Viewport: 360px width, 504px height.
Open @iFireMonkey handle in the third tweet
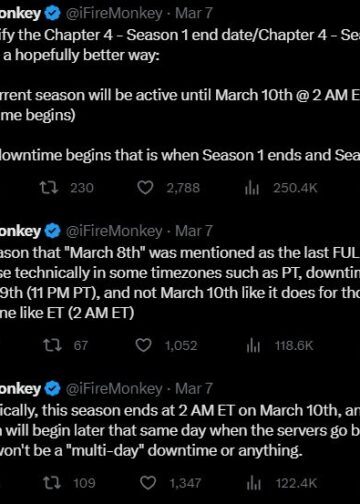[114, 389]
